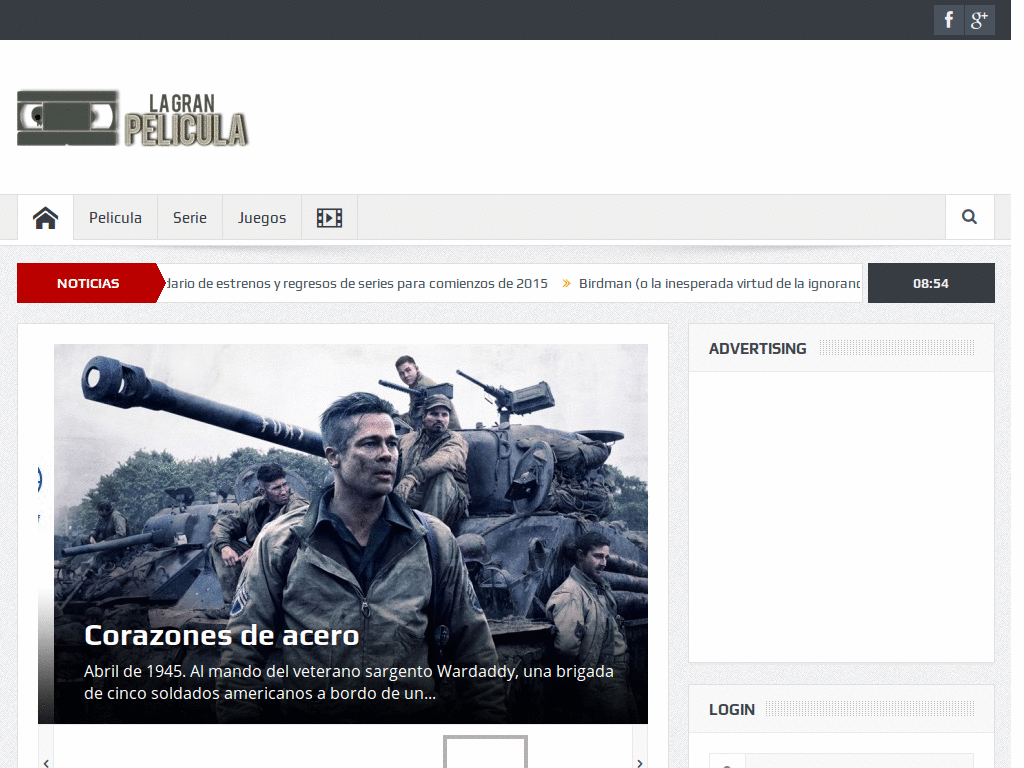Go to the home page icon

pos(46,217)
